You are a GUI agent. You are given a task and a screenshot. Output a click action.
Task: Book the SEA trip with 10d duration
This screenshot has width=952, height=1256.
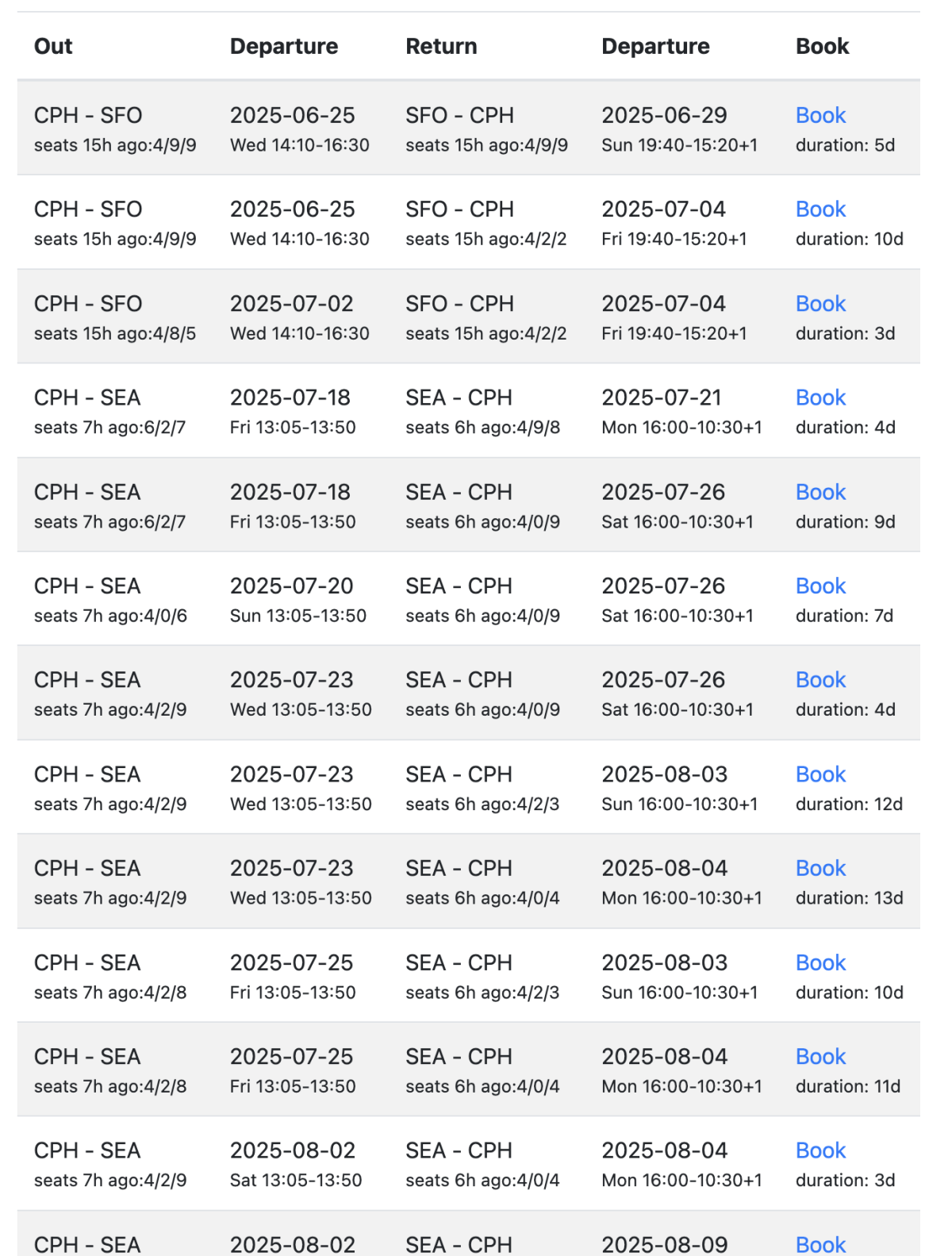[x=820, y=962]
